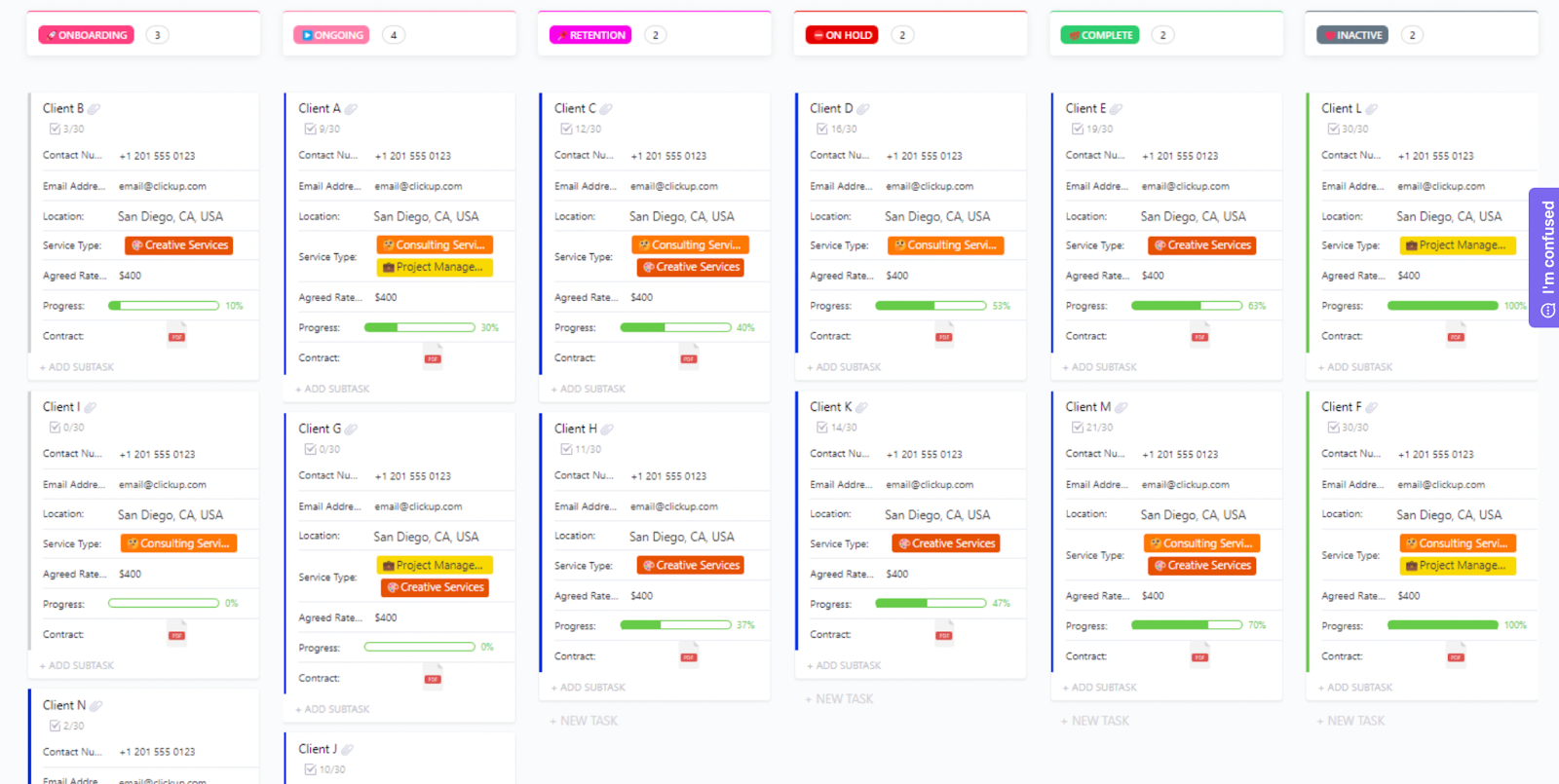Viewport: 1559px width, 784px height.
Task: Click the attachment paperclip beside Client K
Action: pos(862,407)
